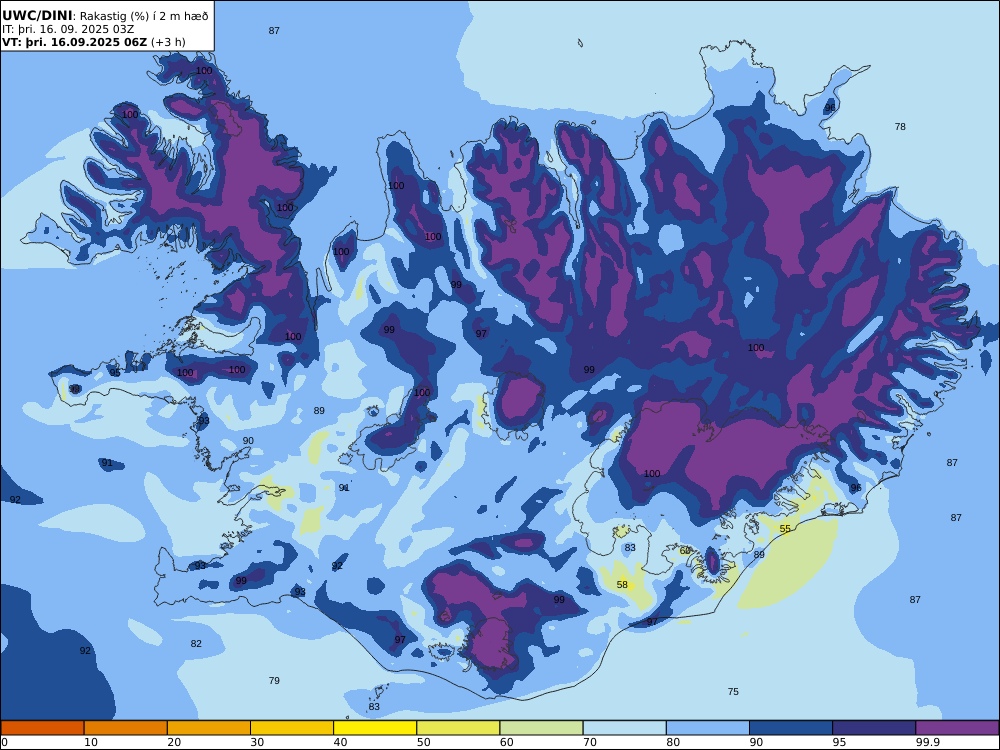Click the 40–50 bright yellow legend swatch

click(x=375, y=728)
